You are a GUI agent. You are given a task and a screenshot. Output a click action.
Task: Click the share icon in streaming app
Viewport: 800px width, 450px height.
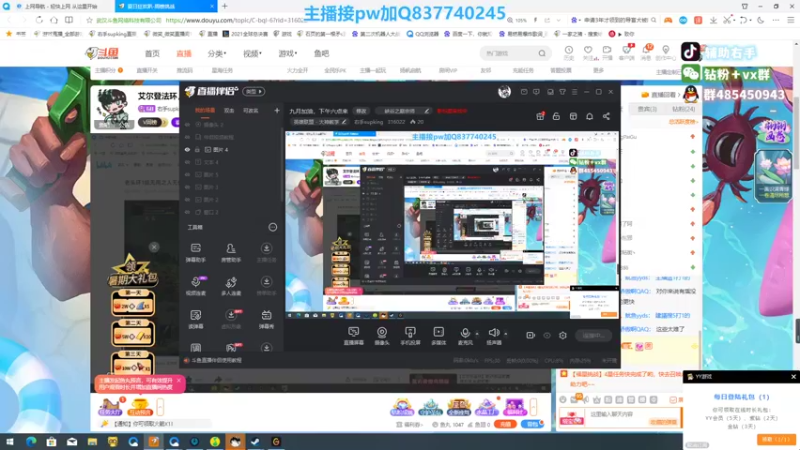point(606,116)
